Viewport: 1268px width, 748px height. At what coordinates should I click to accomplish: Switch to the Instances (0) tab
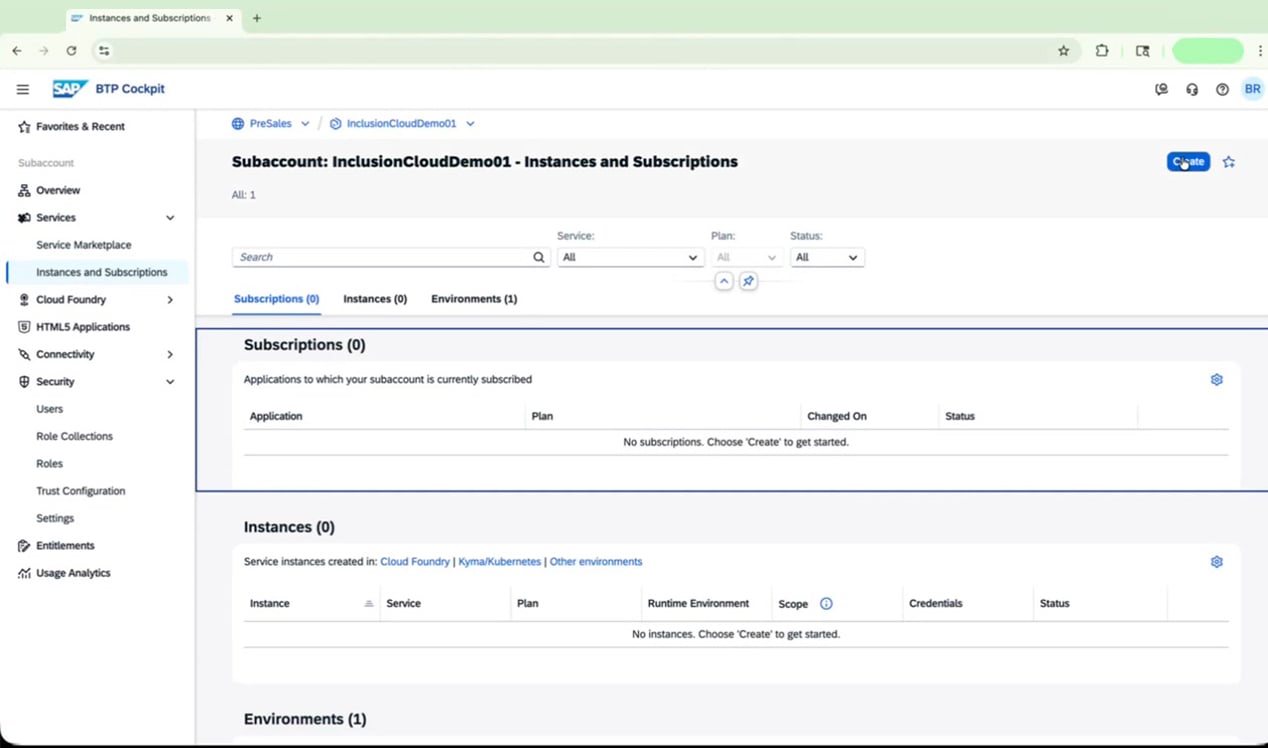(375, 299)
